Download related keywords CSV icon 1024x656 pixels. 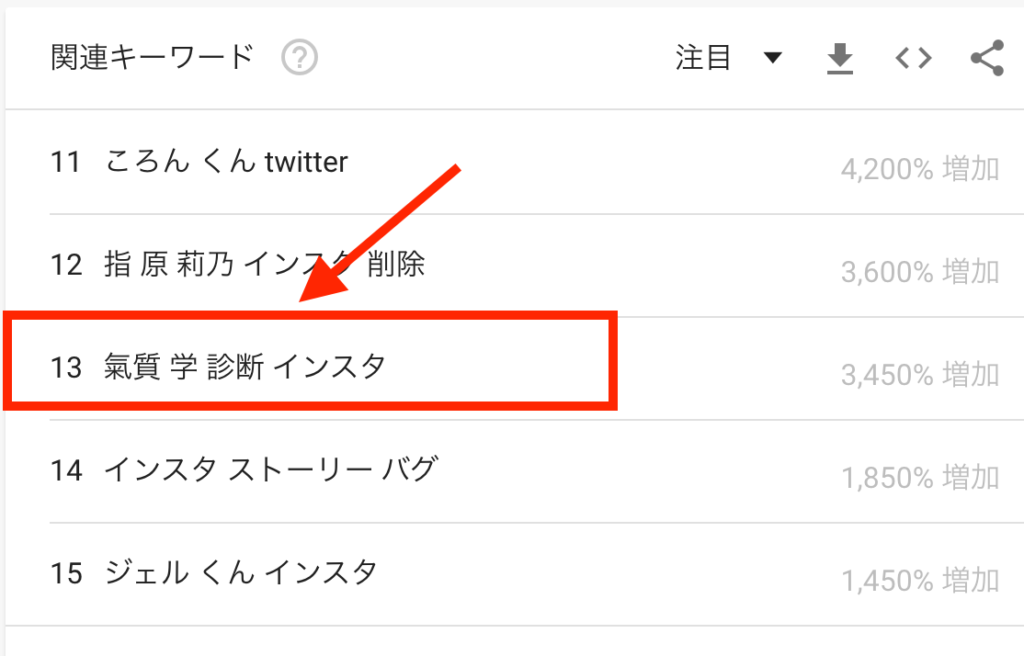tap(840, 58)
